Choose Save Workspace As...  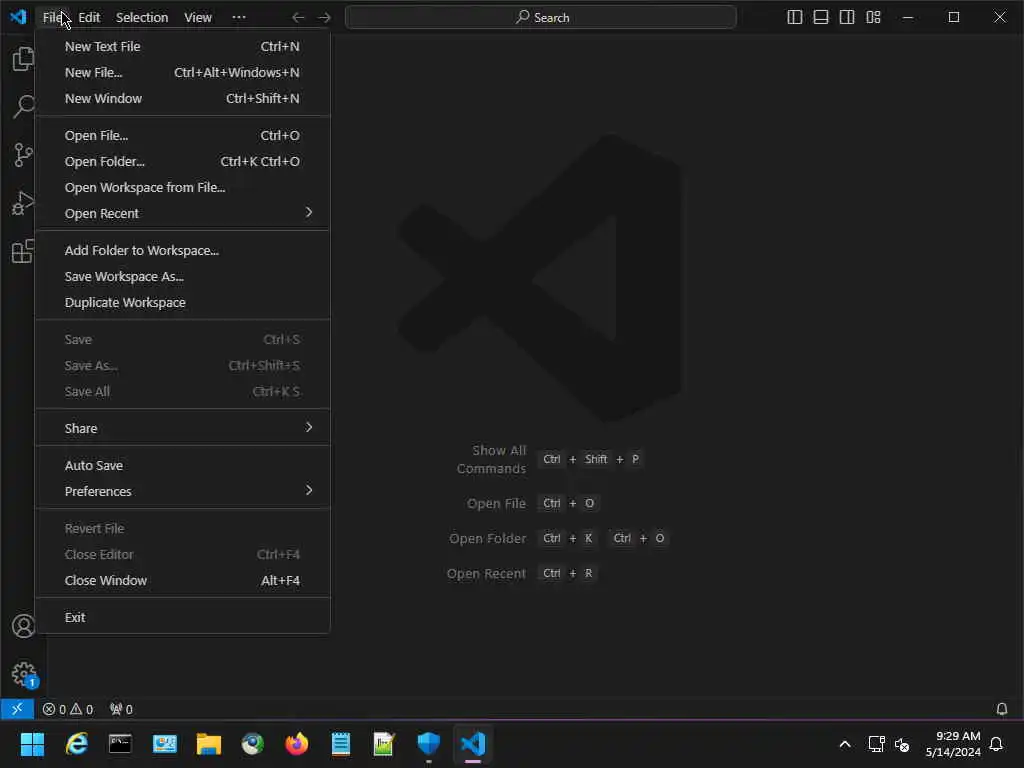pos(182,276)
